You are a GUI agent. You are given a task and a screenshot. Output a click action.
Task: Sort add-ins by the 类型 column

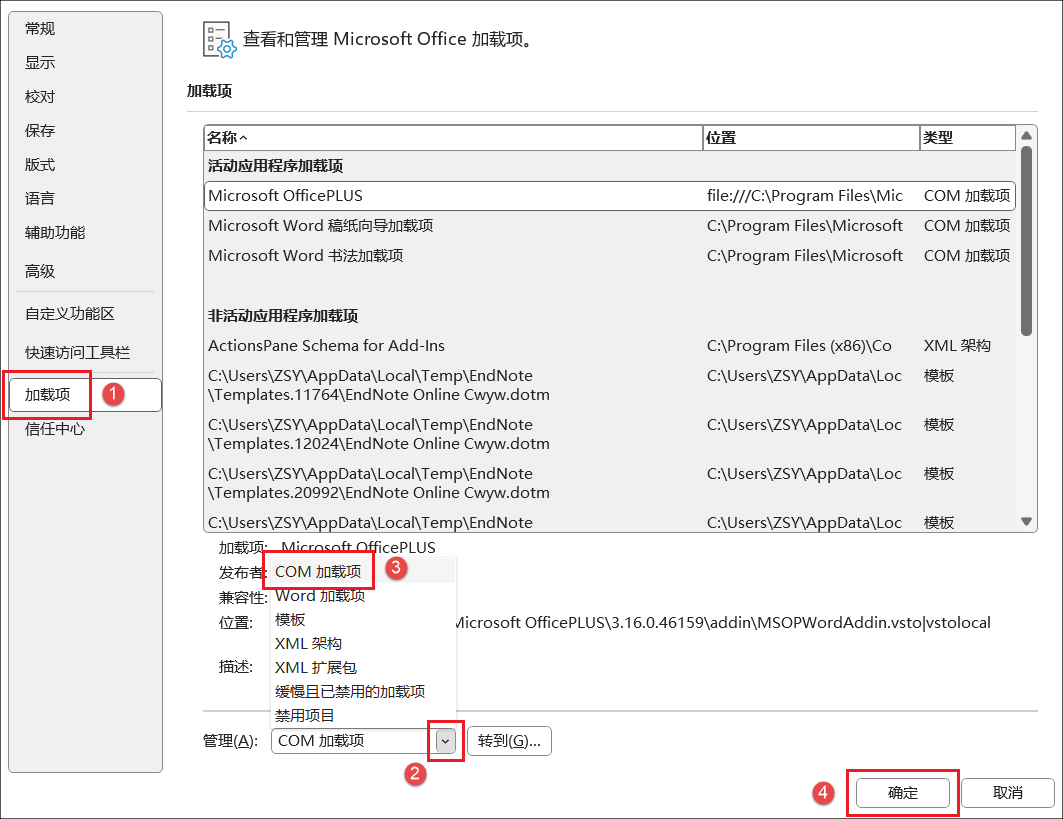(967, 138)
